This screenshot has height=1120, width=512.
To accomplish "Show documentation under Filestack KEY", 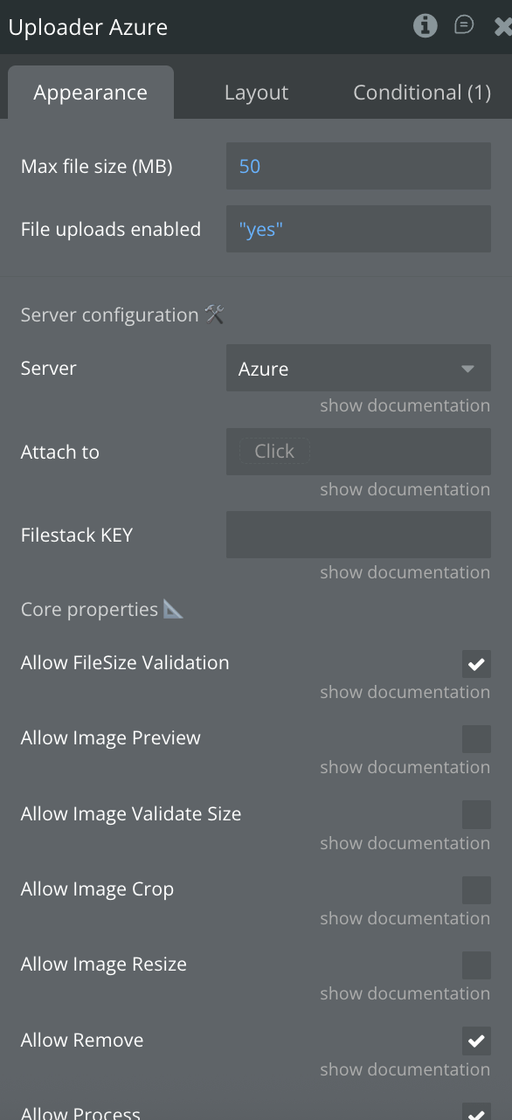I will (x=405, y=572).
